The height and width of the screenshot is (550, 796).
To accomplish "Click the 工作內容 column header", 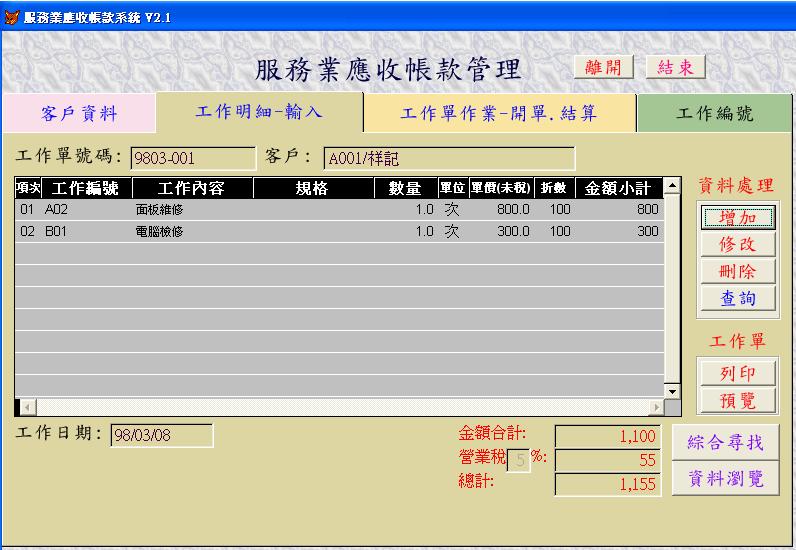I will (192, 188).
